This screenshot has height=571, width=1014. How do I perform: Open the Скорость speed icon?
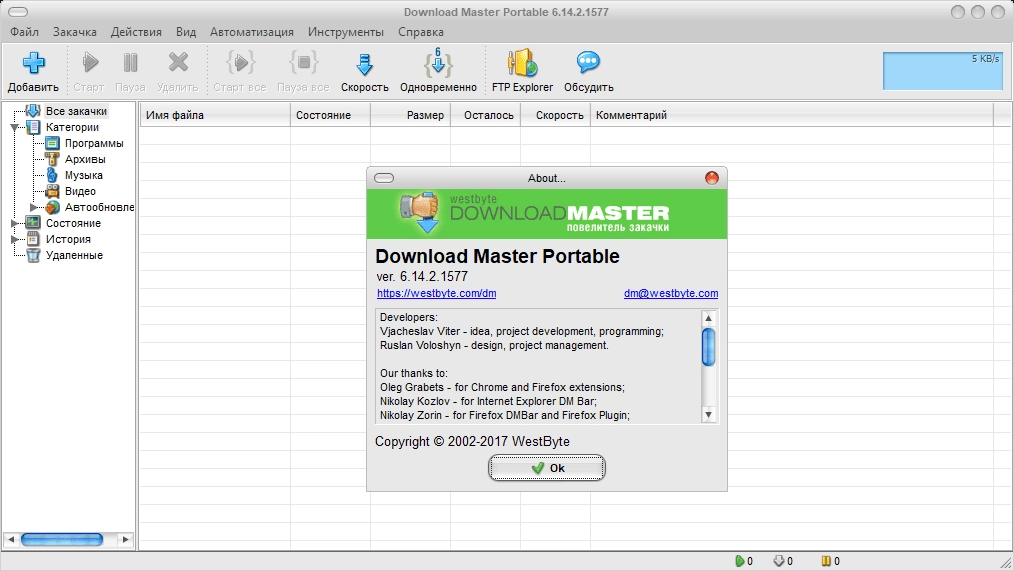pyautogui.click(x=365, y=64)
